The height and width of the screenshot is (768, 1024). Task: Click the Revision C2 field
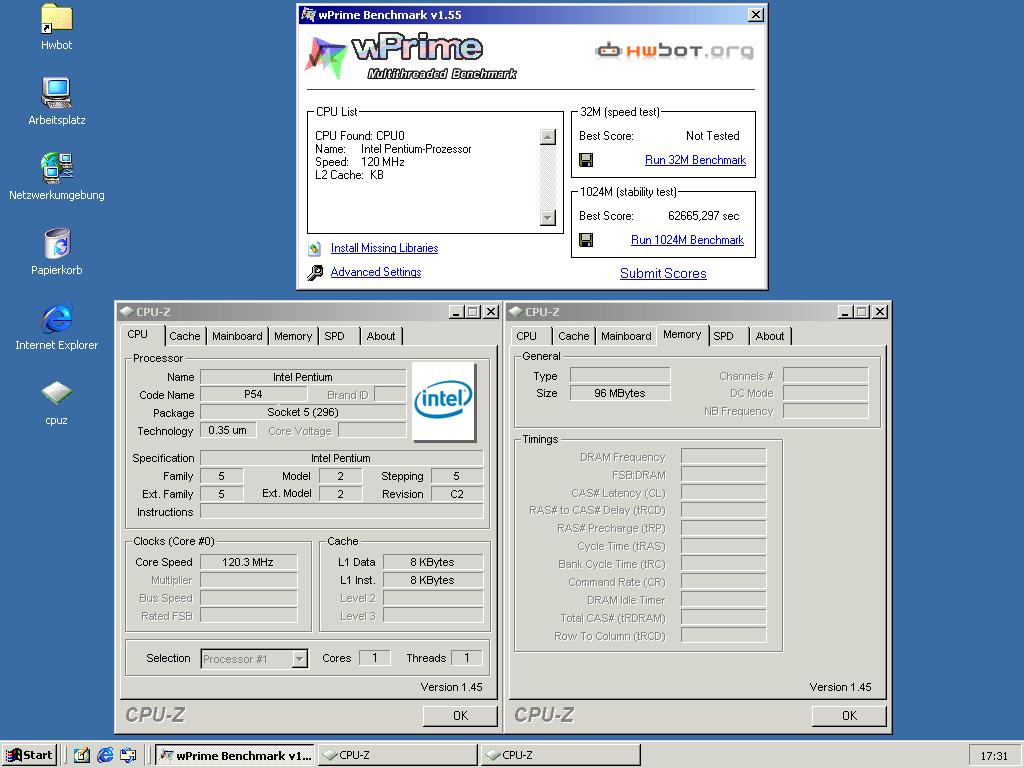tap(457, 494)
